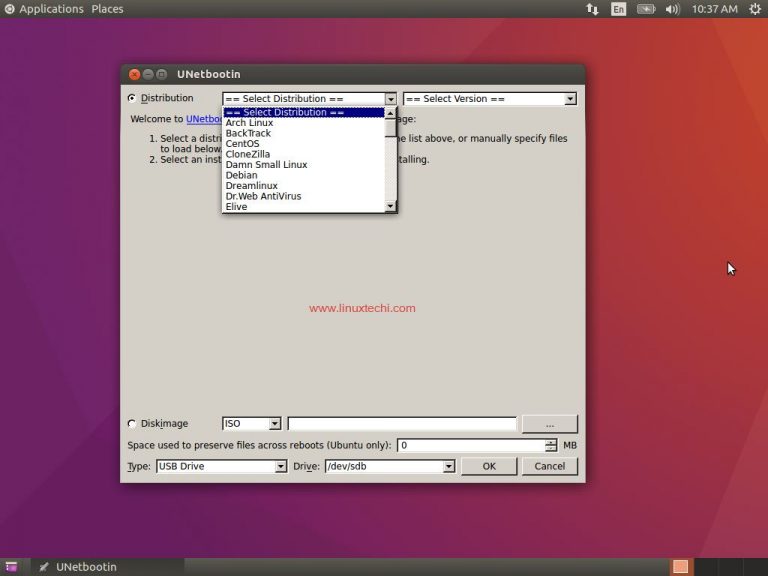Click the disk image path input field
This screenshot has height=576, width=768.
tap(402, 424)
